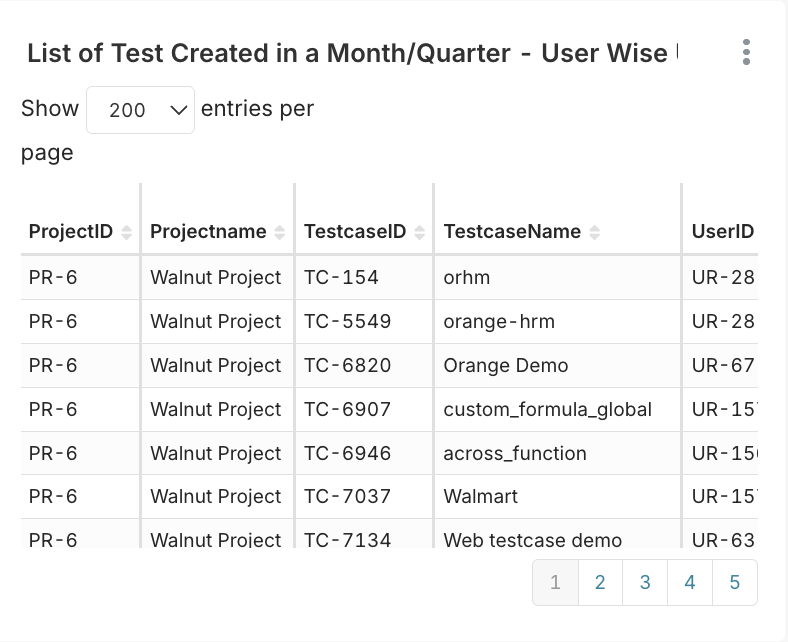788x642 pixels.
Task: Click the UserID column header
Action: 722,232
